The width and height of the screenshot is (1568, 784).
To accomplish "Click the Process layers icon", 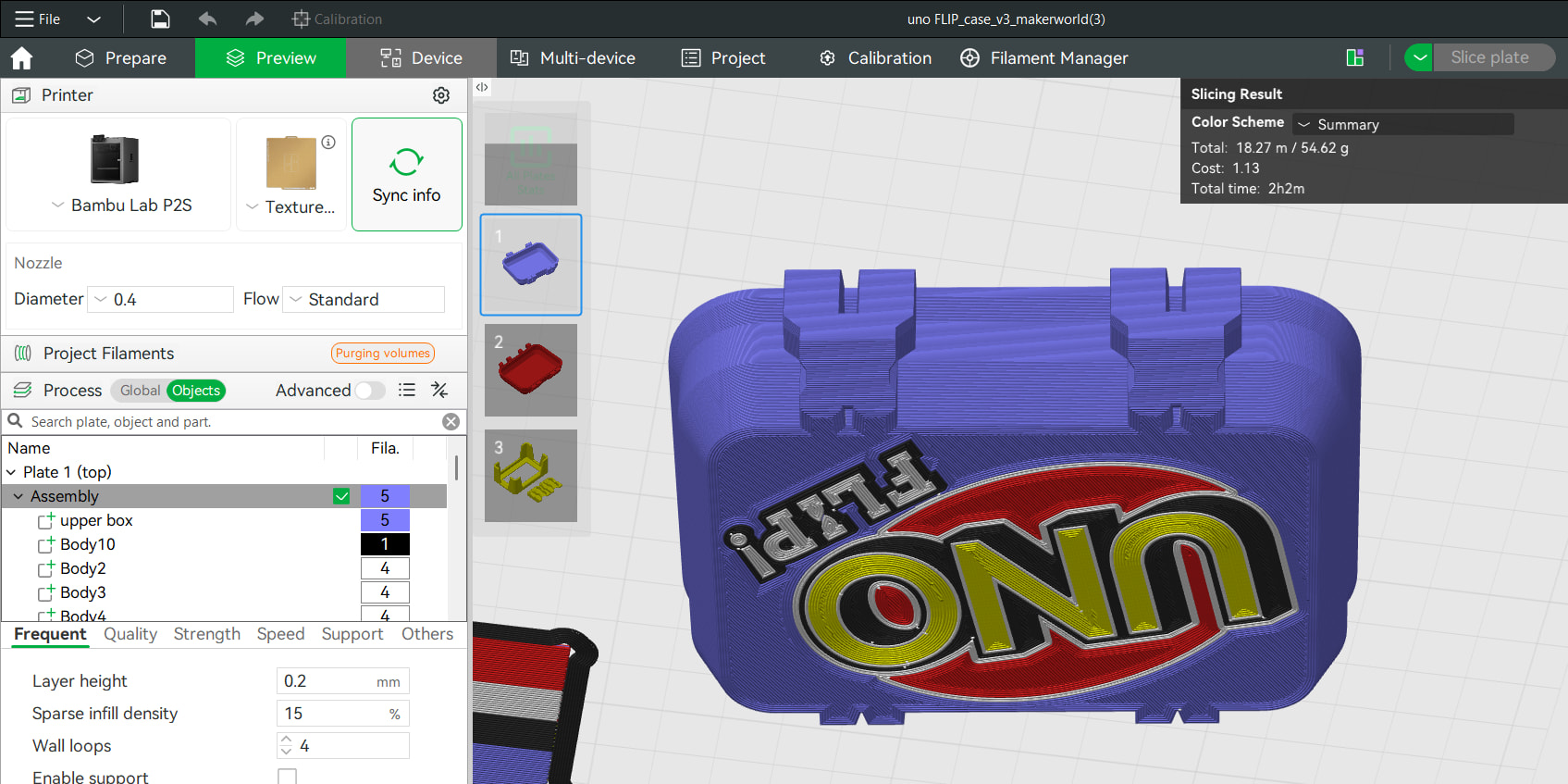I will pos(23,391).
